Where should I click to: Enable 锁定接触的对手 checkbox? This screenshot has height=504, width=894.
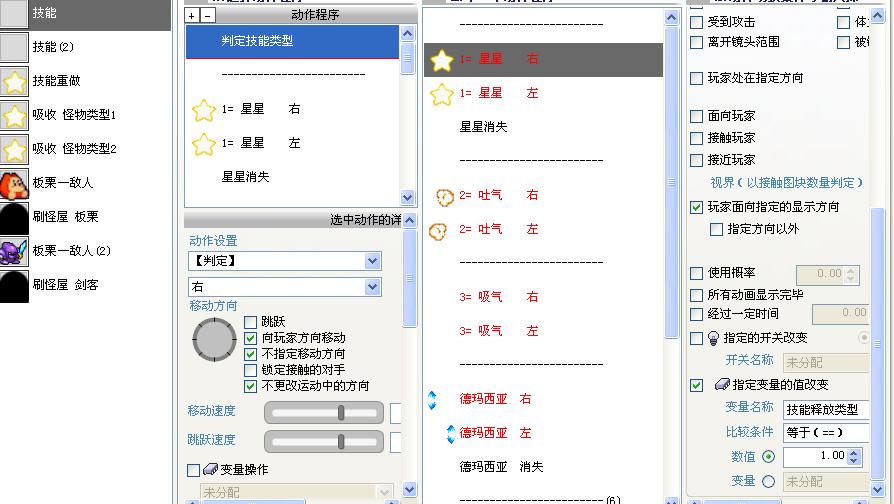point(250,370)
